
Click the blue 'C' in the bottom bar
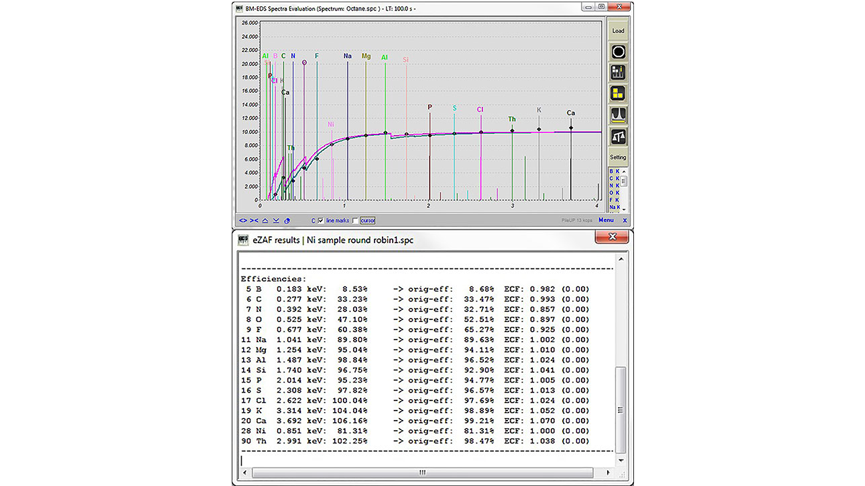point(313,221)
